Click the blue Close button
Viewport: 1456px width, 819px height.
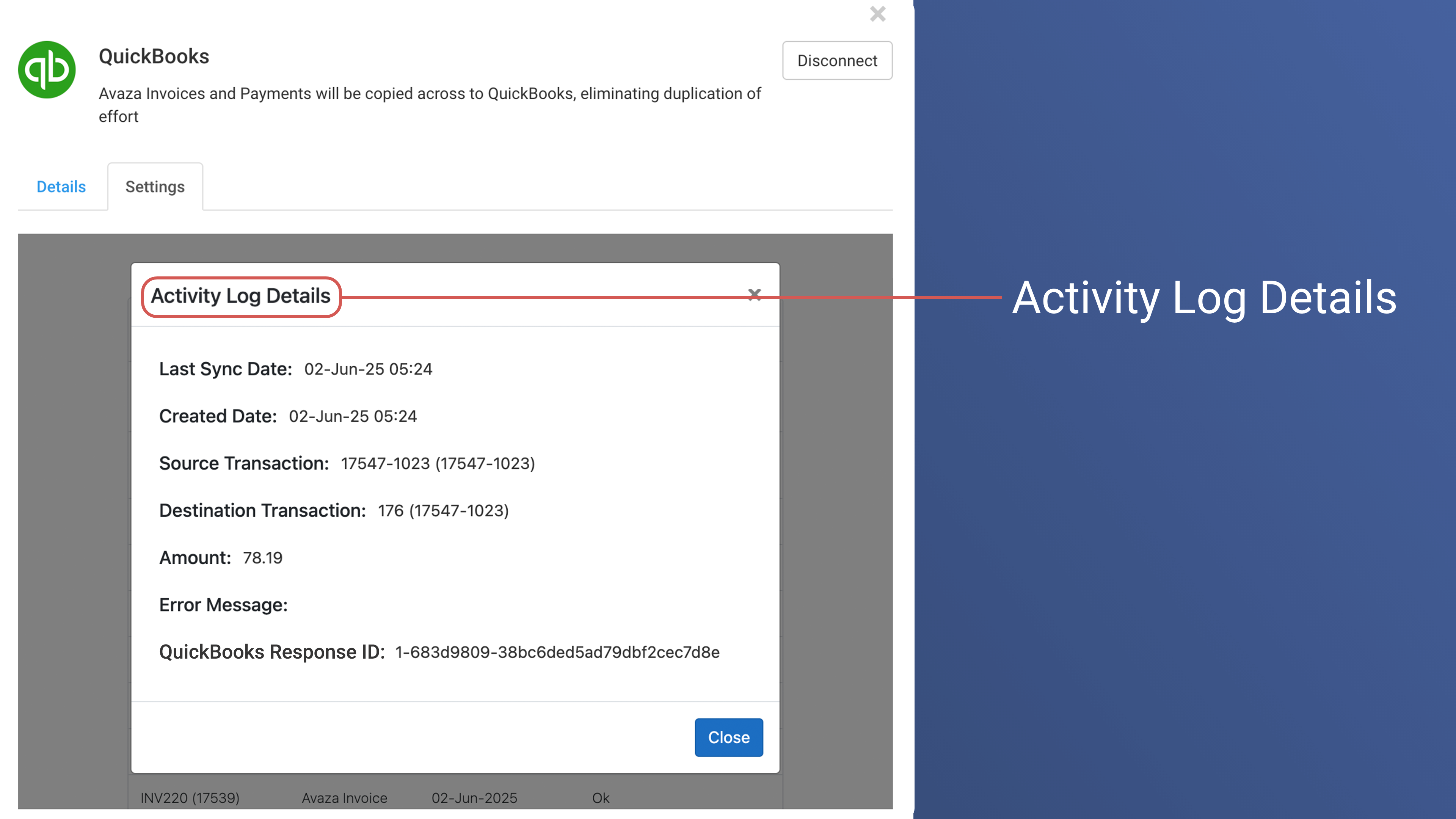coord(728,737)
